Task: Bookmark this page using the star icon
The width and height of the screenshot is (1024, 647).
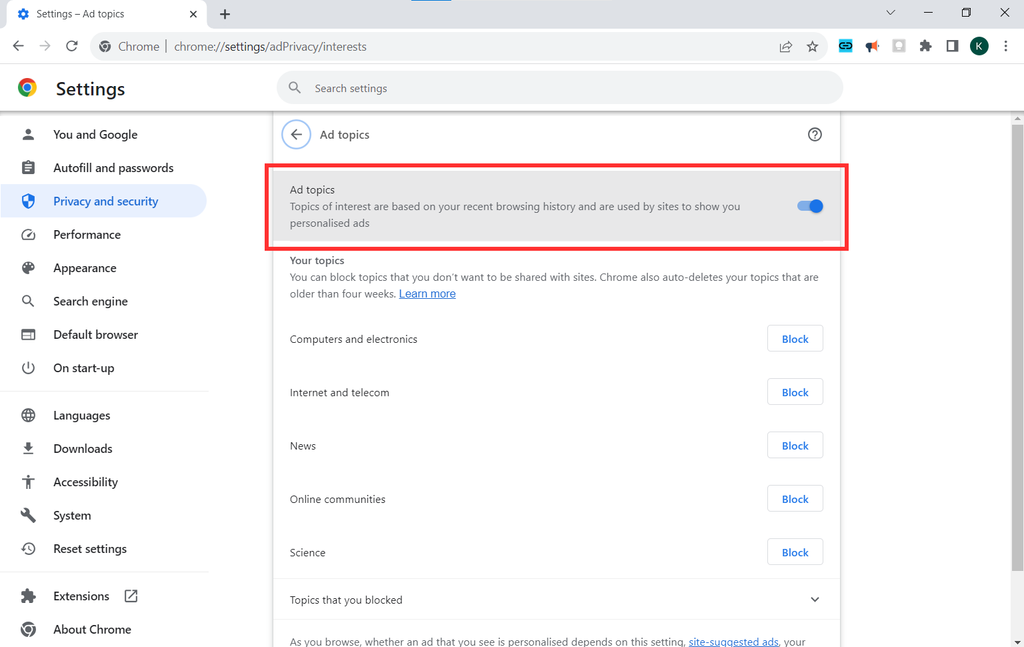Action: (812, 46)
